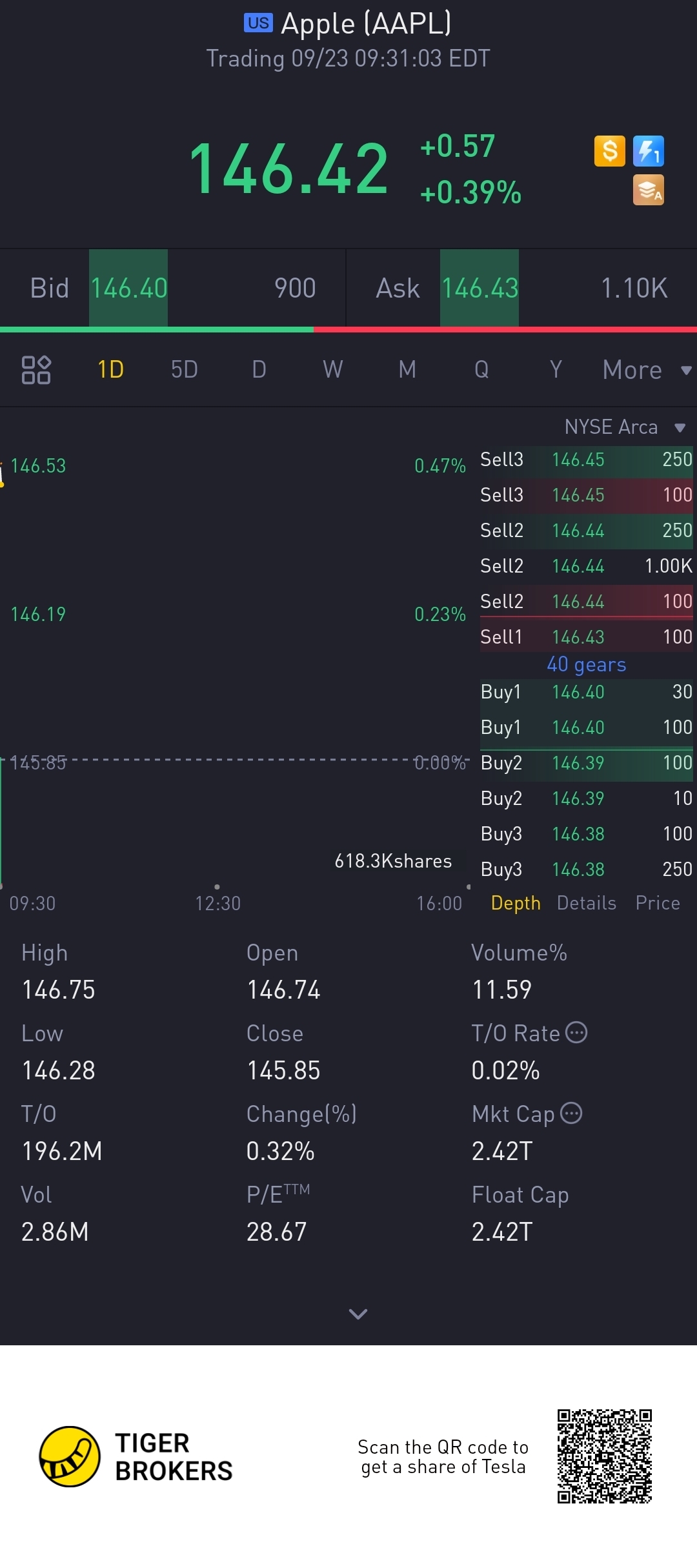Expand the More timeframe dropdown
This screenshot has height=1568, width=697.
click(x=647, y=370)
